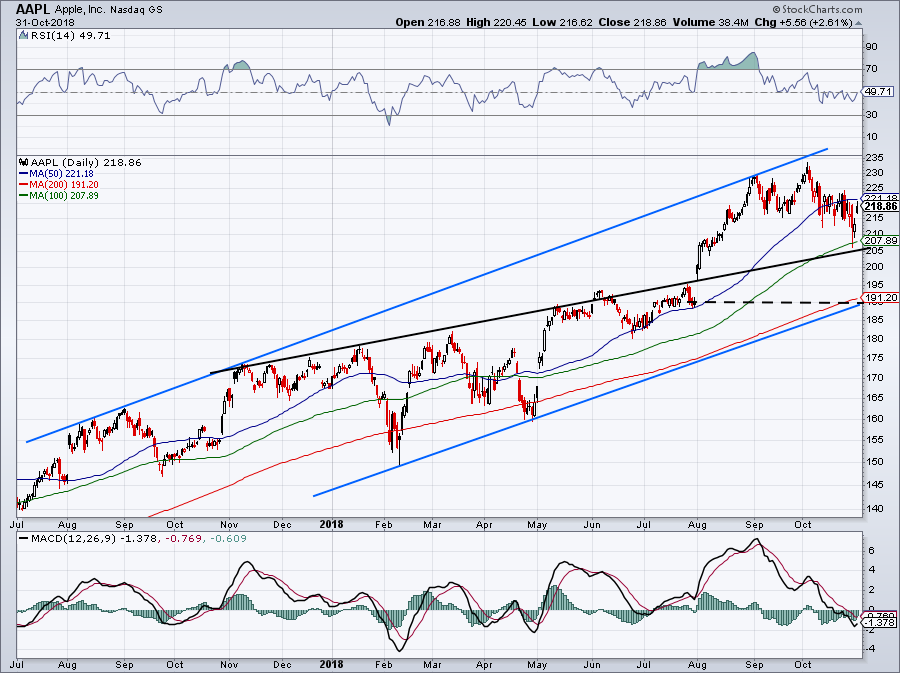Click the RSI(14) 49.71 legend label
Screen dimensions: 900x673
pos(71,36)
